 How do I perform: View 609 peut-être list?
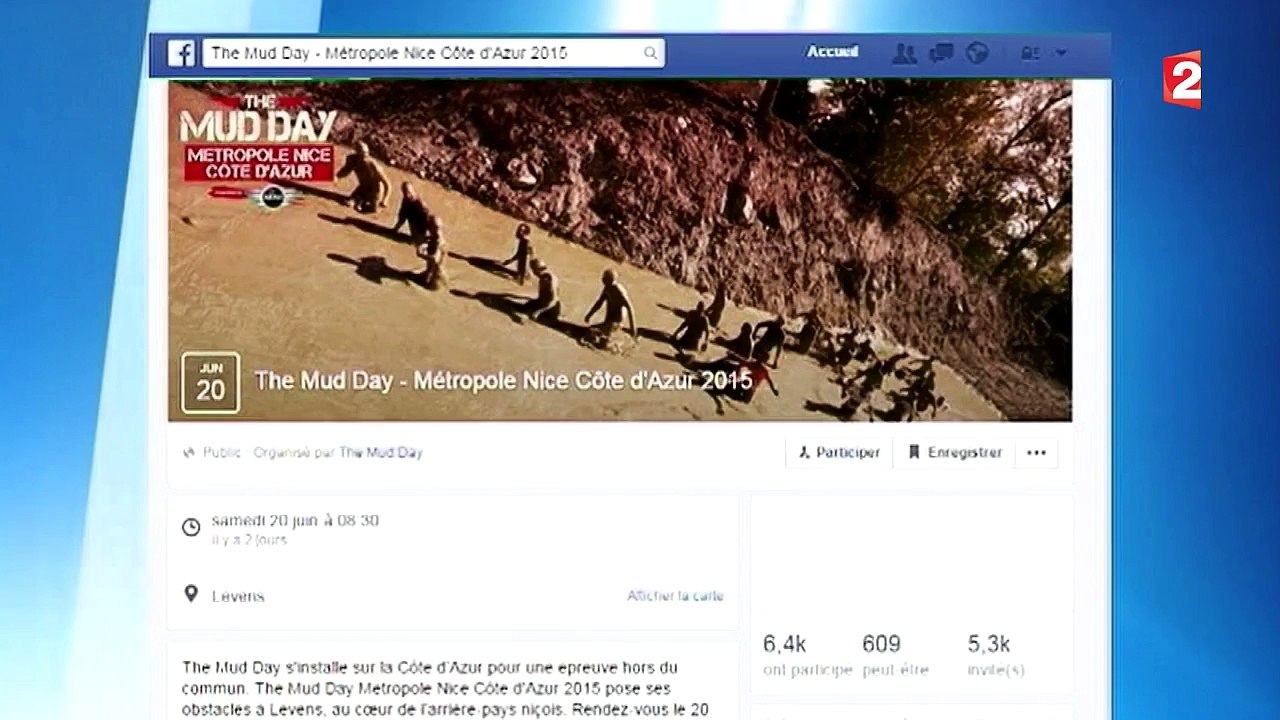pyautogui.click(x=895, y=656)
